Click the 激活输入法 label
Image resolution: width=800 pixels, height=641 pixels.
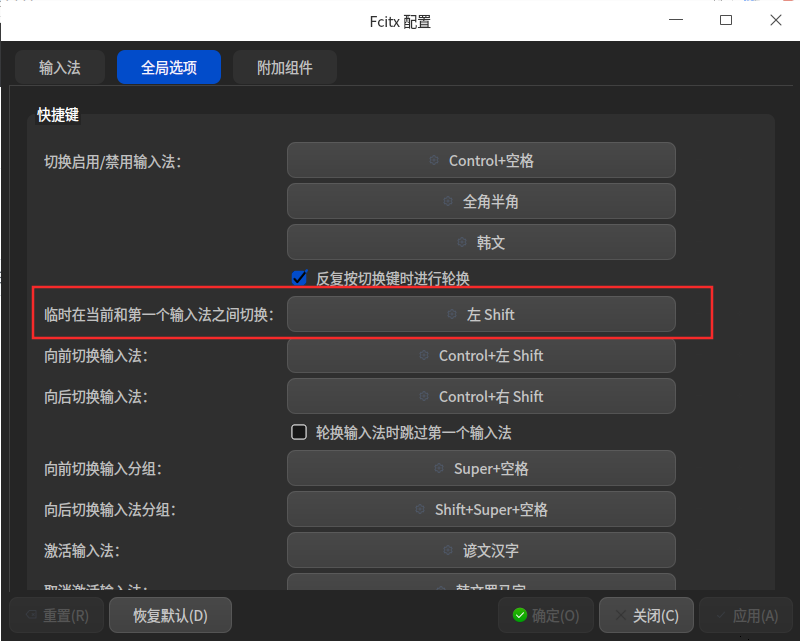82,551
